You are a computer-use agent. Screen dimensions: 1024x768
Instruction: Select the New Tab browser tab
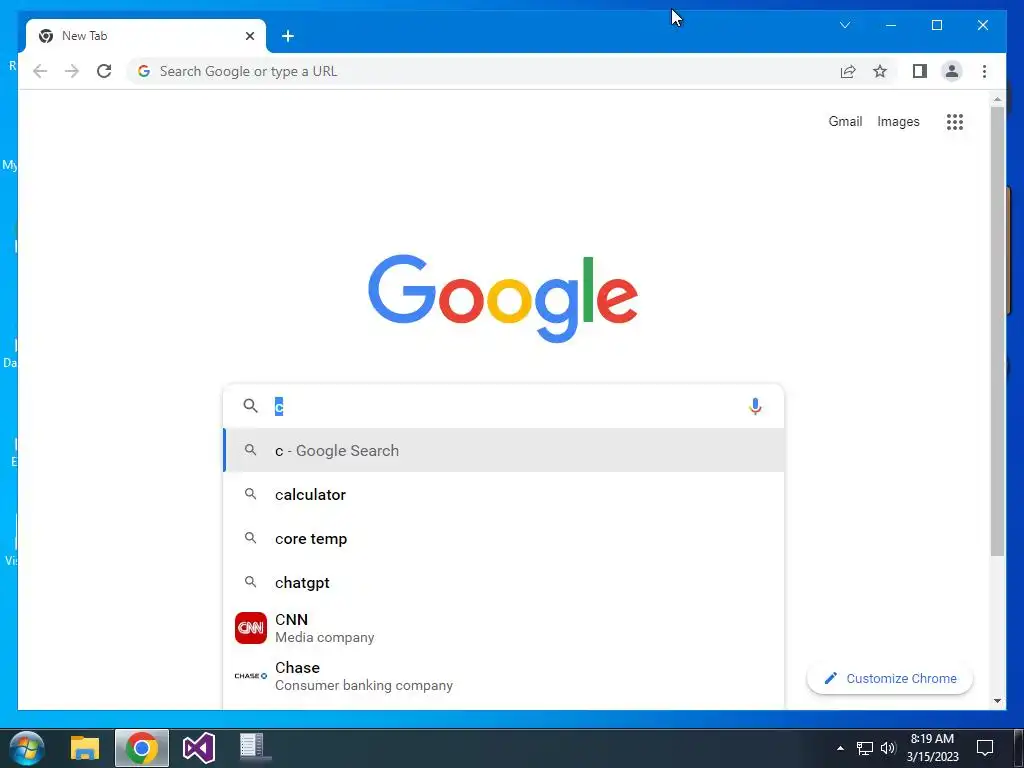pyautogui.click(x=146, y=36)
